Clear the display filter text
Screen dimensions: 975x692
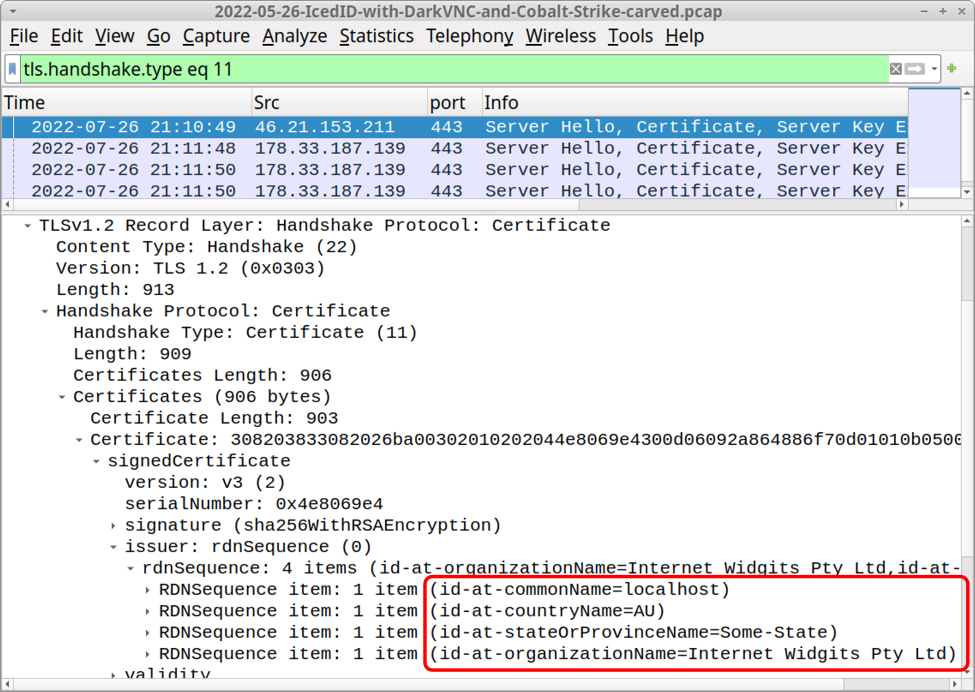click(895, 70)
